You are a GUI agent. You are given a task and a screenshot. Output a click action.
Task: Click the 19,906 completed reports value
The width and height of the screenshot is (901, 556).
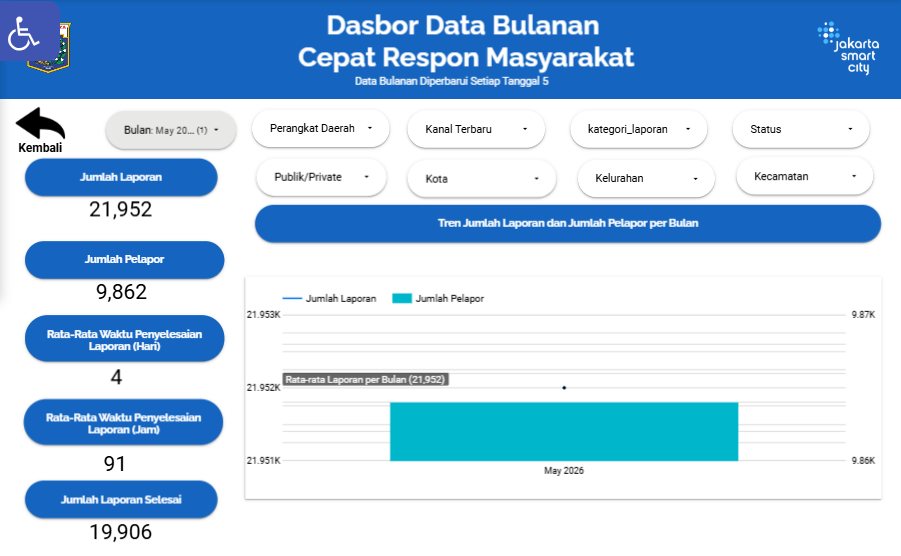(x=121, y=532)
